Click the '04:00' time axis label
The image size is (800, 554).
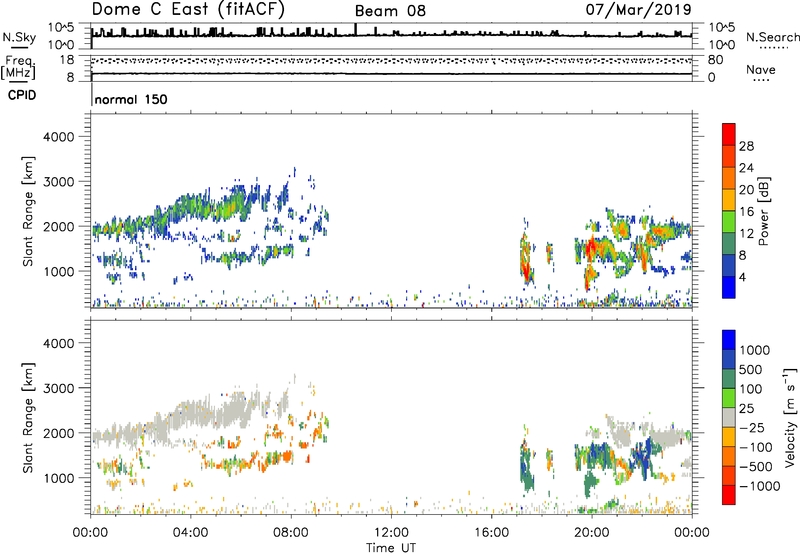pyautogui.click(x=190, y=533)
